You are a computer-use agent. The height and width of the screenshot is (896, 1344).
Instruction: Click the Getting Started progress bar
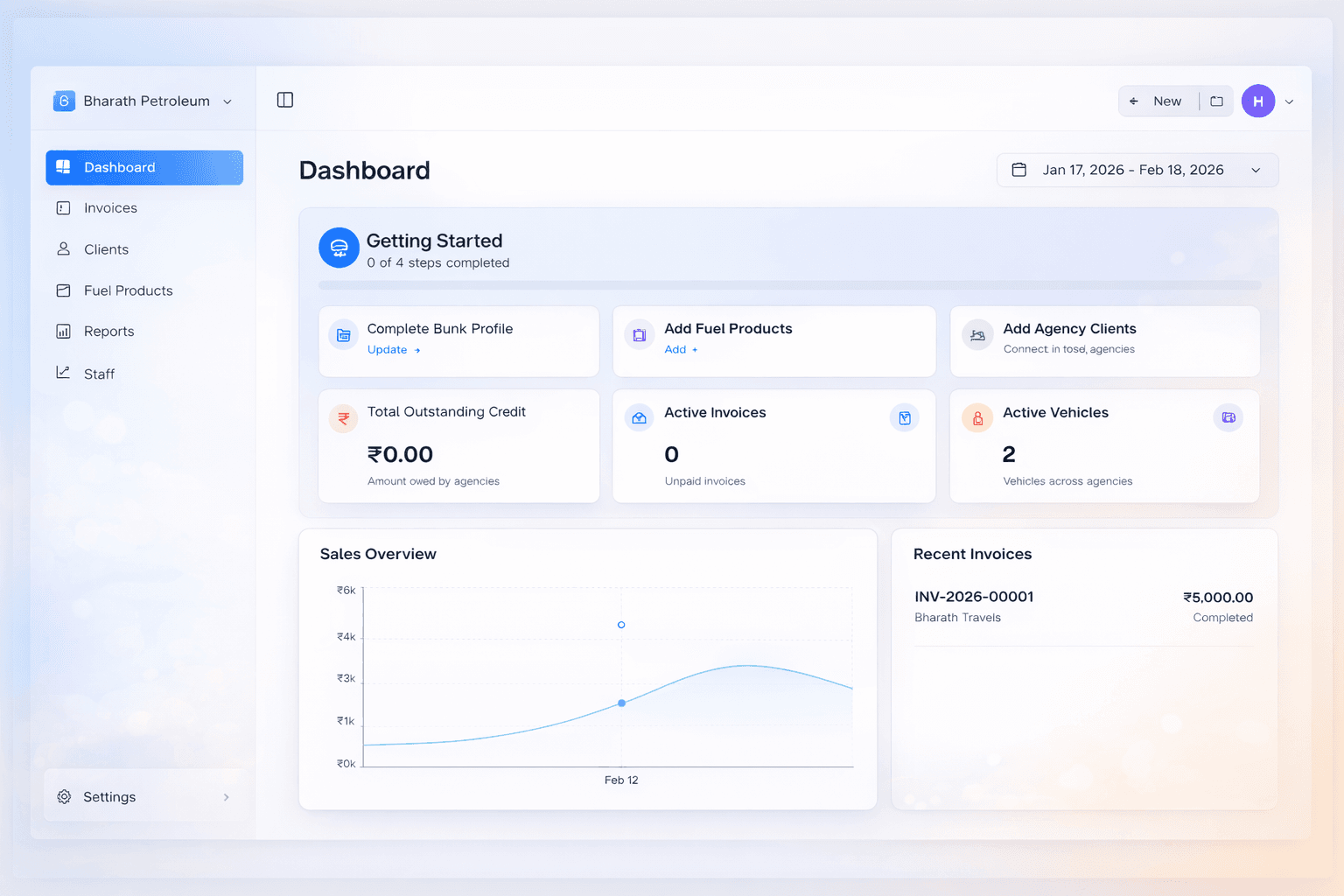coord(787,284)
